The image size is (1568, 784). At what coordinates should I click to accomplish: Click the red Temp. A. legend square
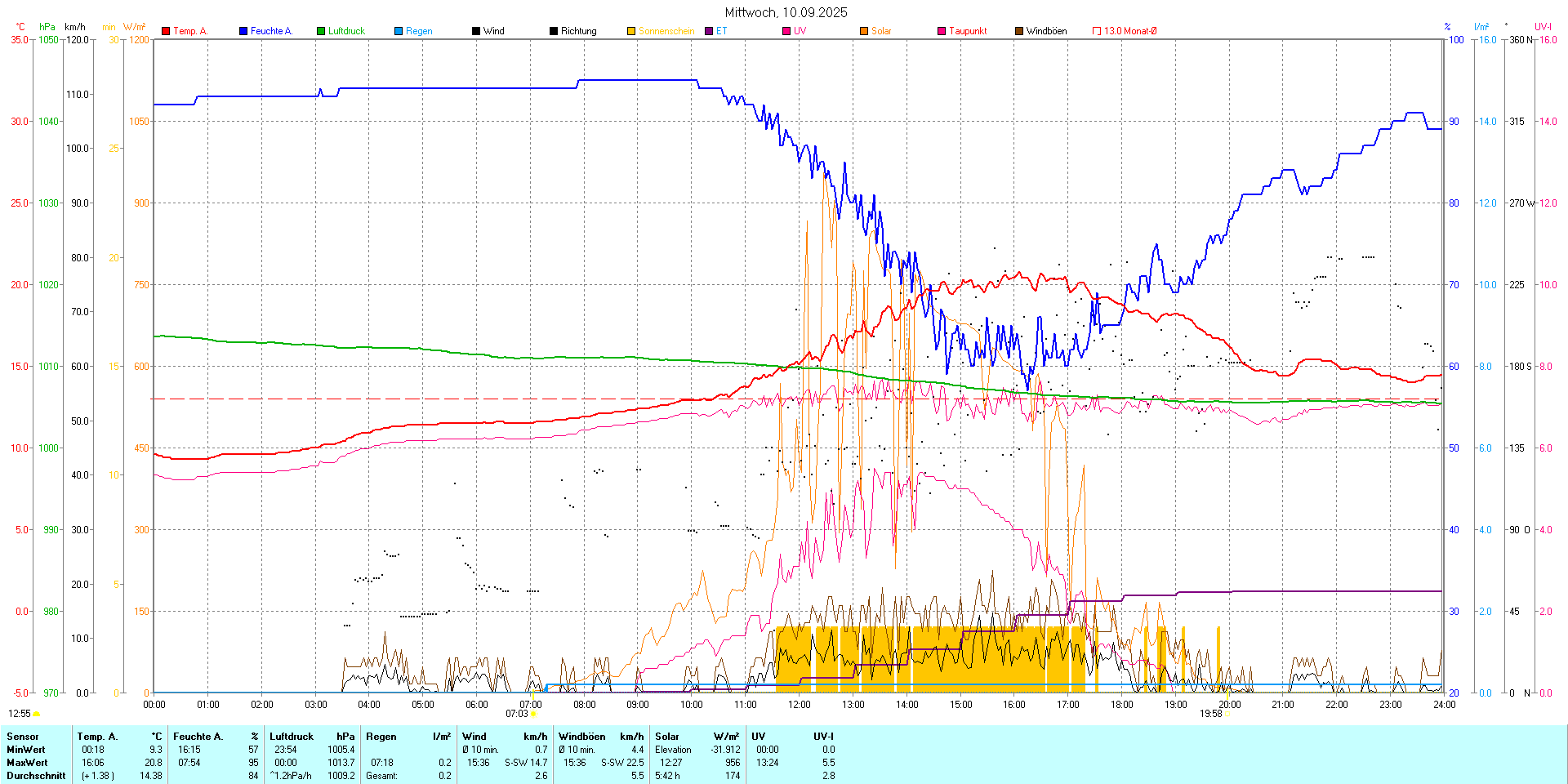pyautogui.click(x=166, y=31)
